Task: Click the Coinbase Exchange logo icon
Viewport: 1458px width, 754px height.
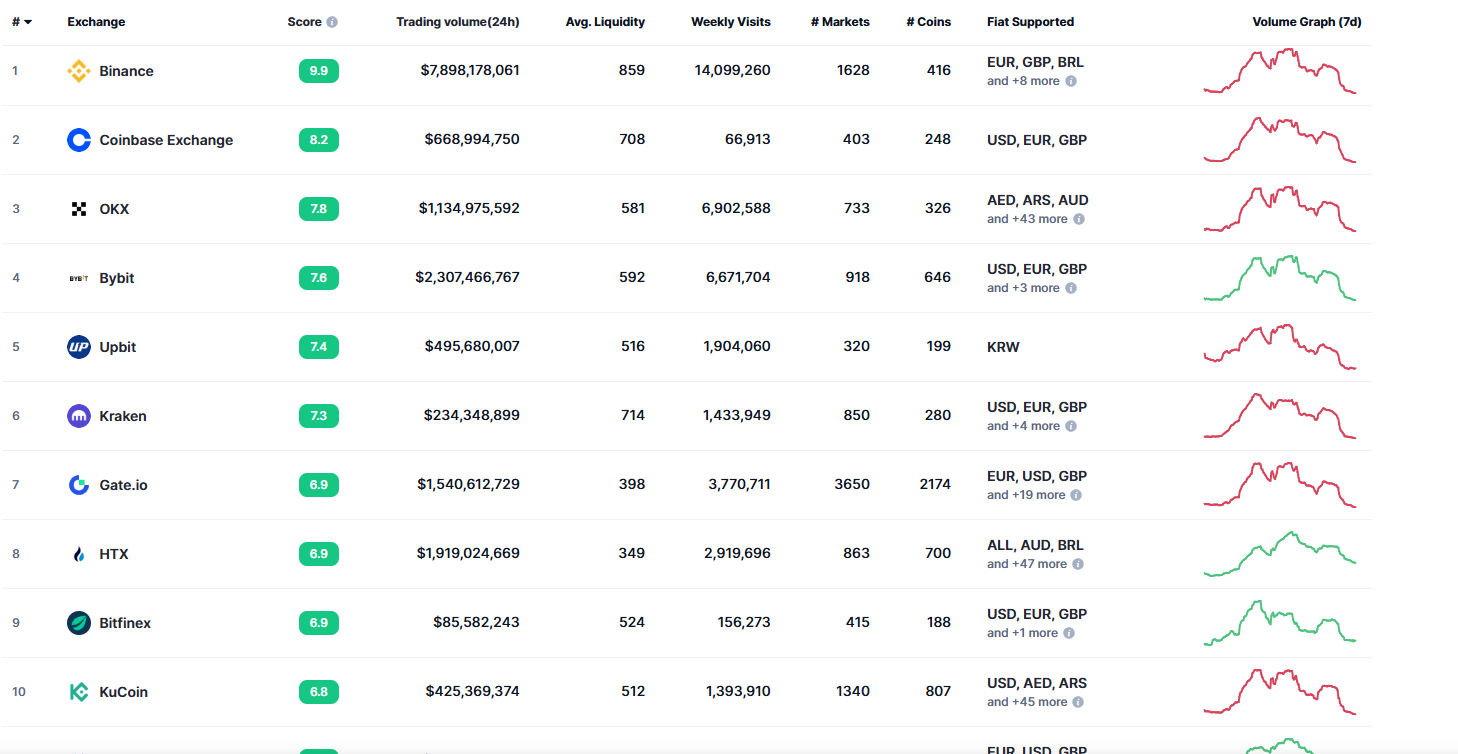Action: 78,140
